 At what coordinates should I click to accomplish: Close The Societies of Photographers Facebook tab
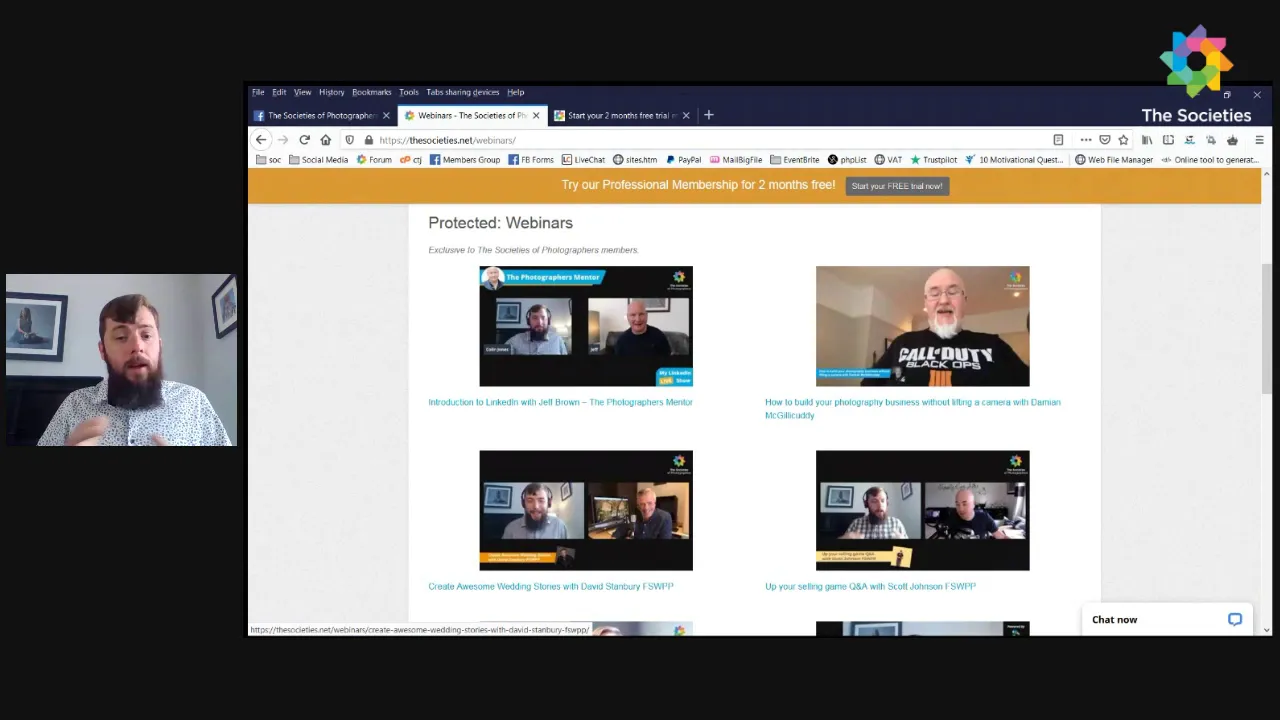(386, 115)
